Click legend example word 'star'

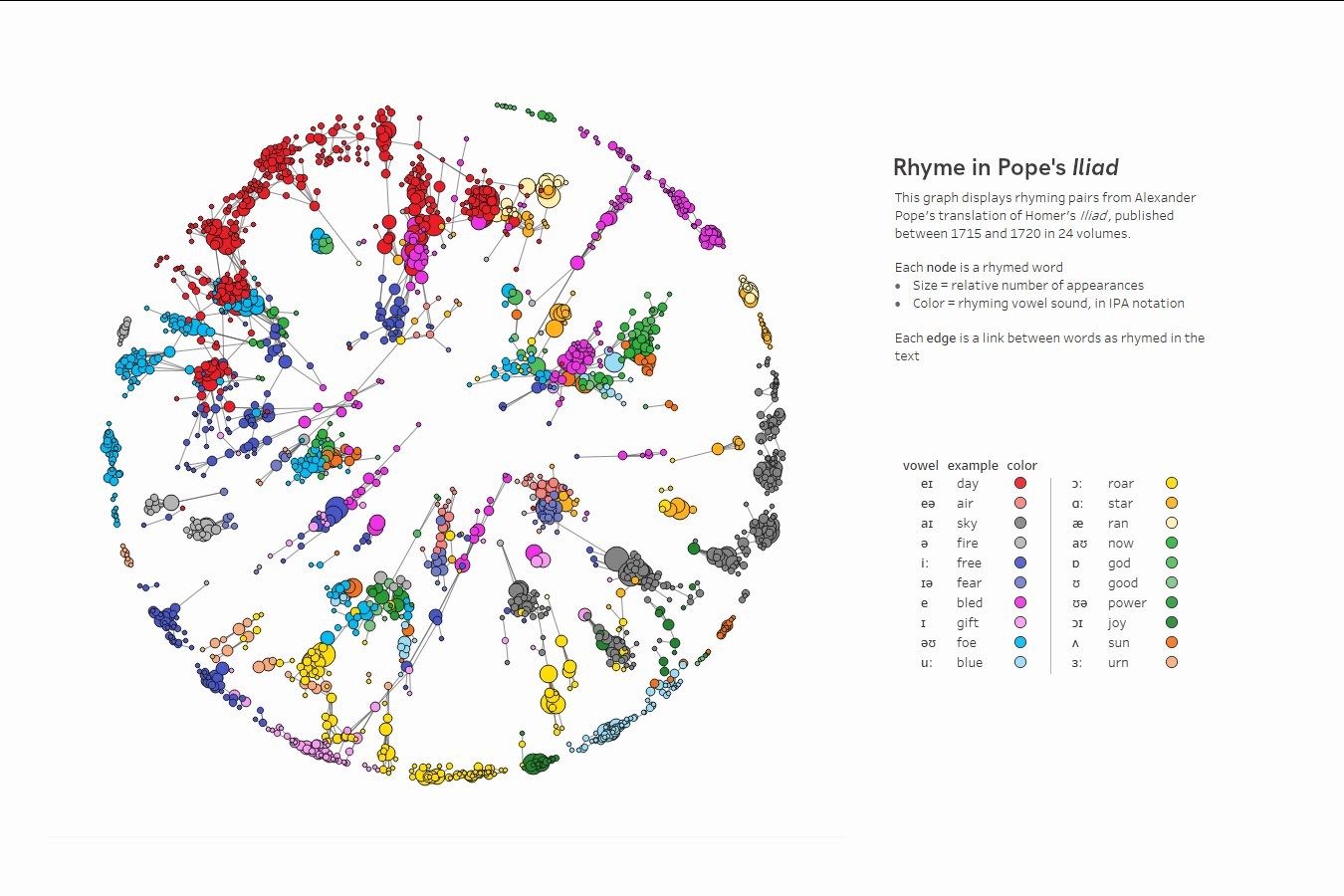tap(1120, 504)
